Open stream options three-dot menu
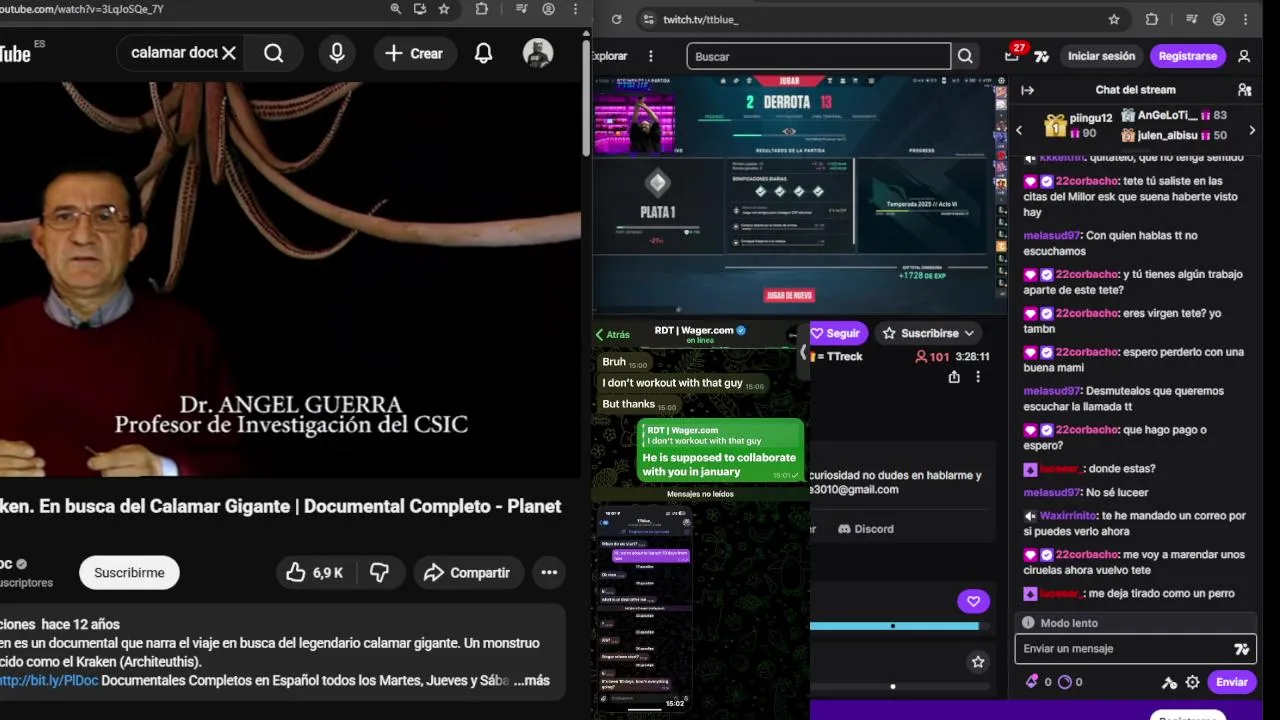Viewport: 1280px width, 720px height. click(978, 377)
